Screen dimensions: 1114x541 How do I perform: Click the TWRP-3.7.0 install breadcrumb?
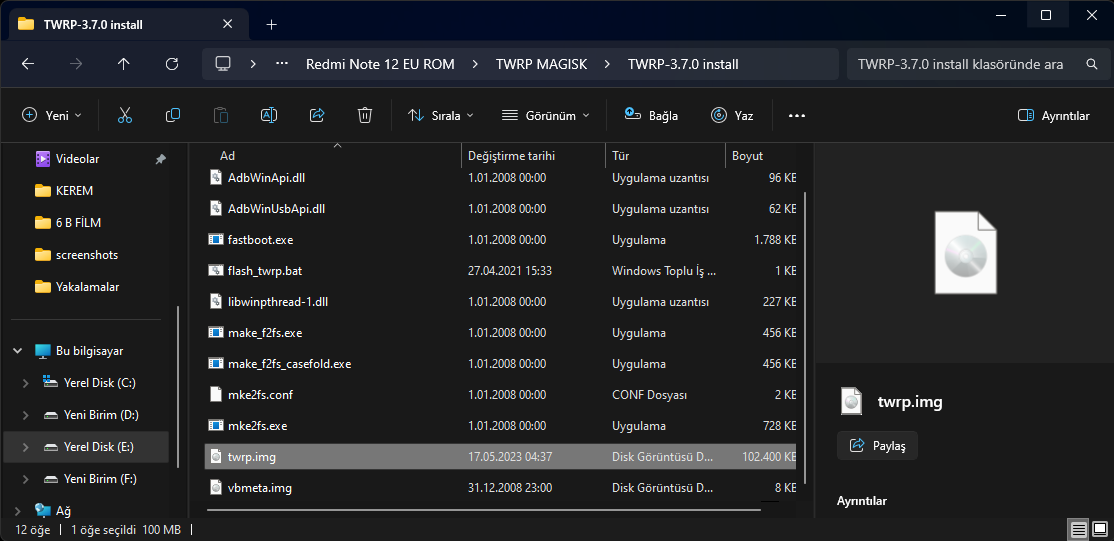(683, 64)
